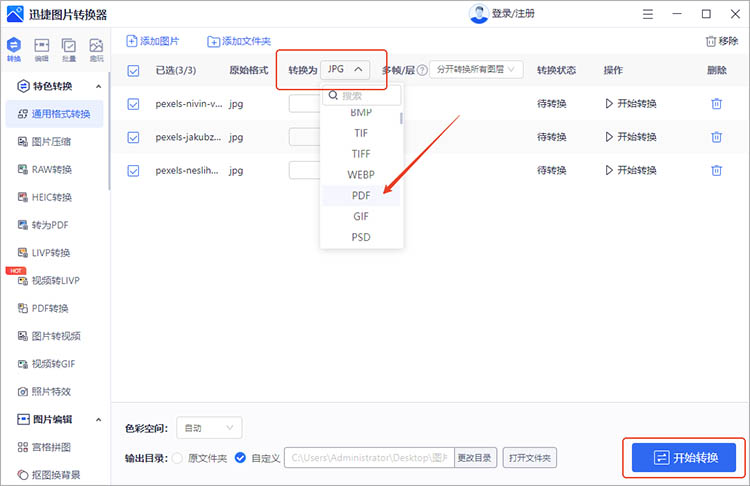Open 转为PDF in sidebar

click(43, 225)
